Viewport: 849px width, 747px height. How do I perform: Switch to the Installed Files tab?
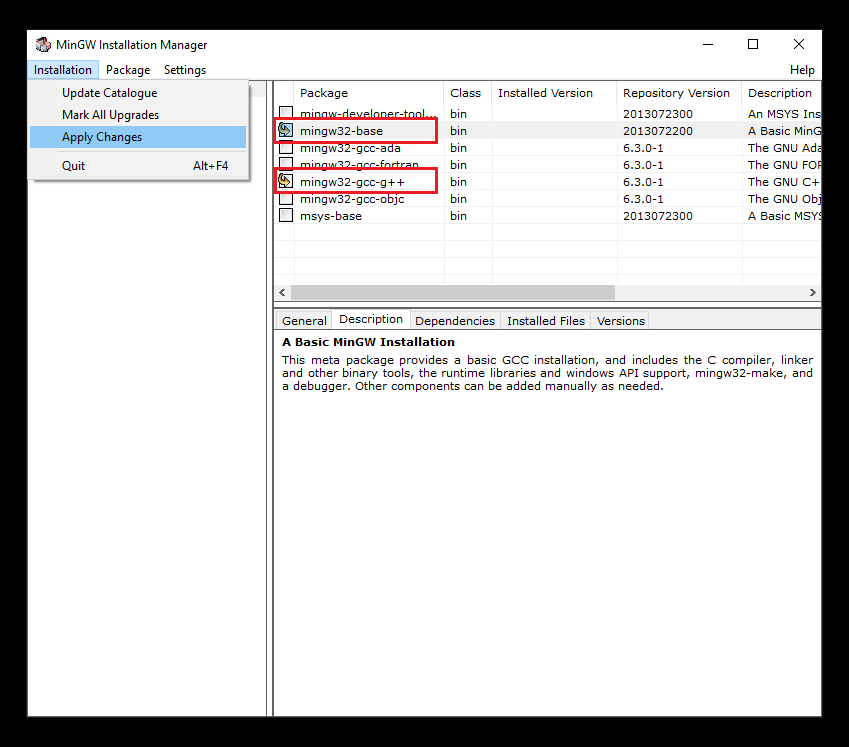(x=546, y=320)
